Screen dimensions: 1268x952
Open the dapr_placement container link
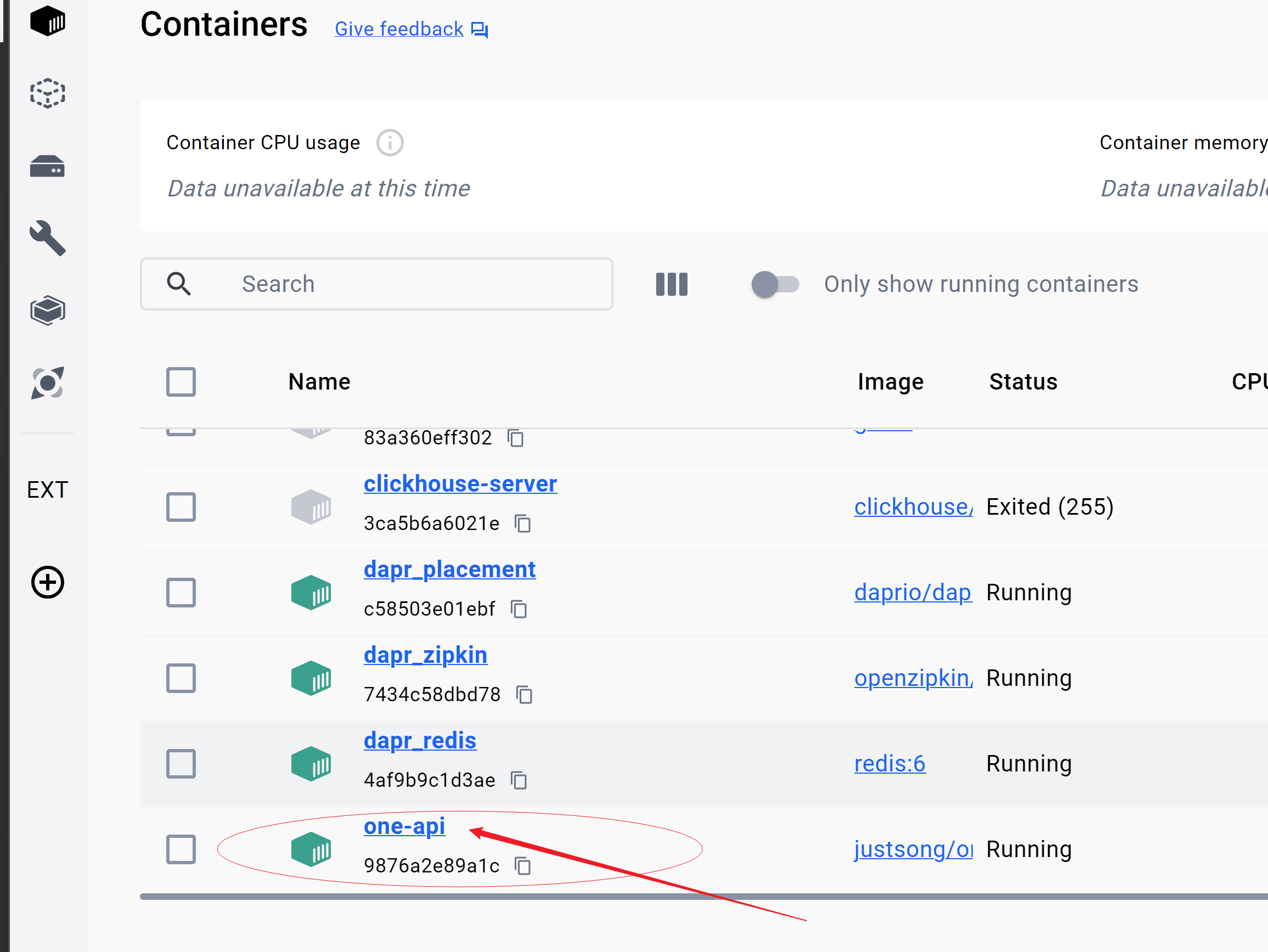point(449,569)
